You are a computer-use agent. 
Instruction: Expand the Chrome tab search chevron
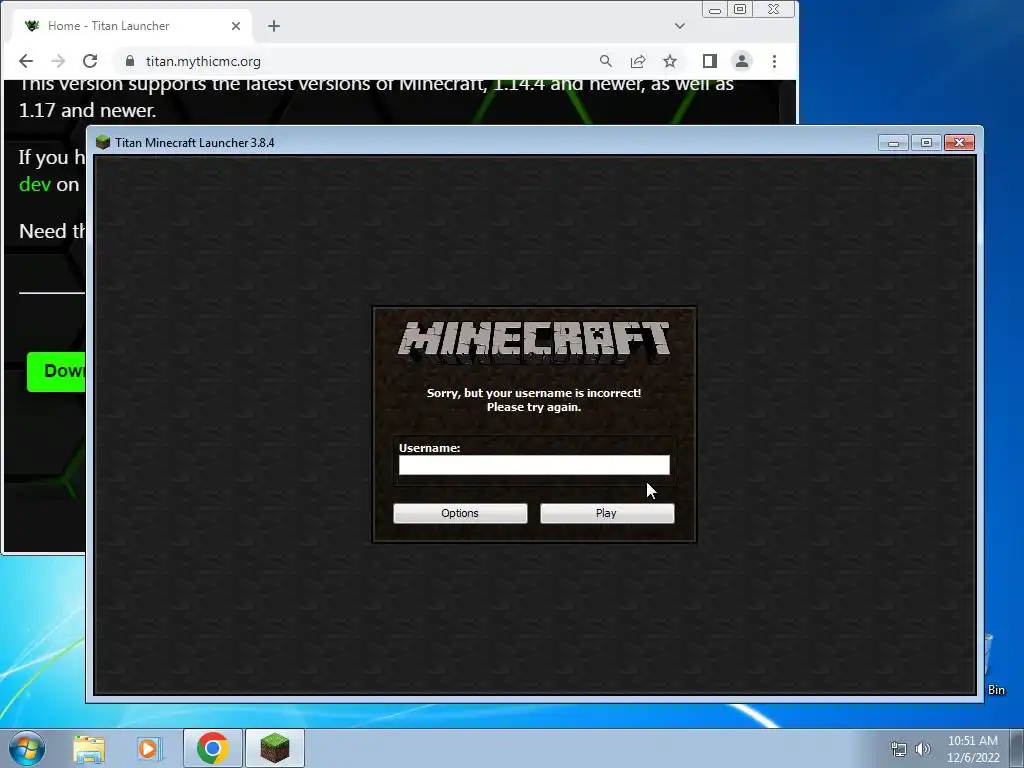(x=679, y=26)
